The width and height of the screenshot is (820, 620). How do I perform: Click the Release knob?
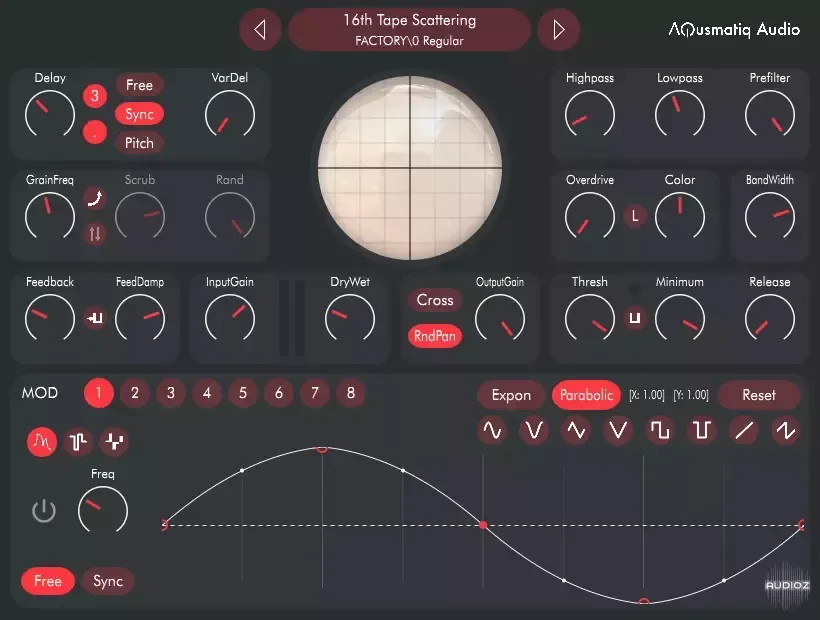(x=770, y=318)
